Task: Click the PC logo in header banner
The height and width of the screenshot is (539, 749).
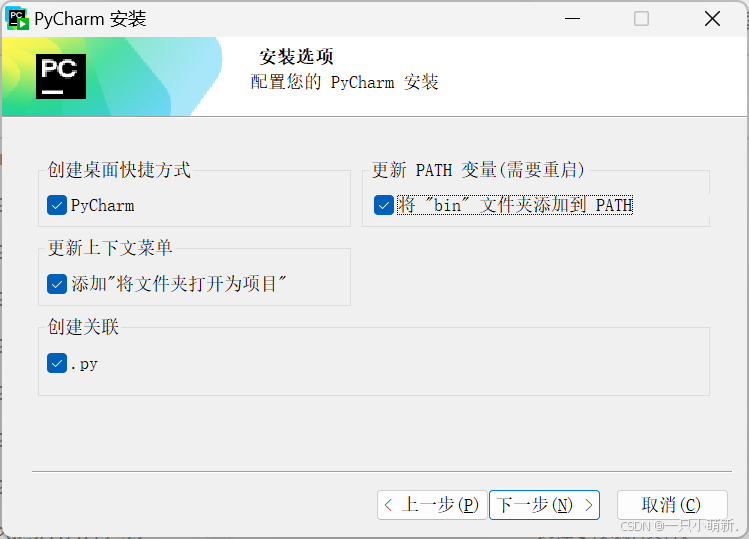Action: point(61,76)
